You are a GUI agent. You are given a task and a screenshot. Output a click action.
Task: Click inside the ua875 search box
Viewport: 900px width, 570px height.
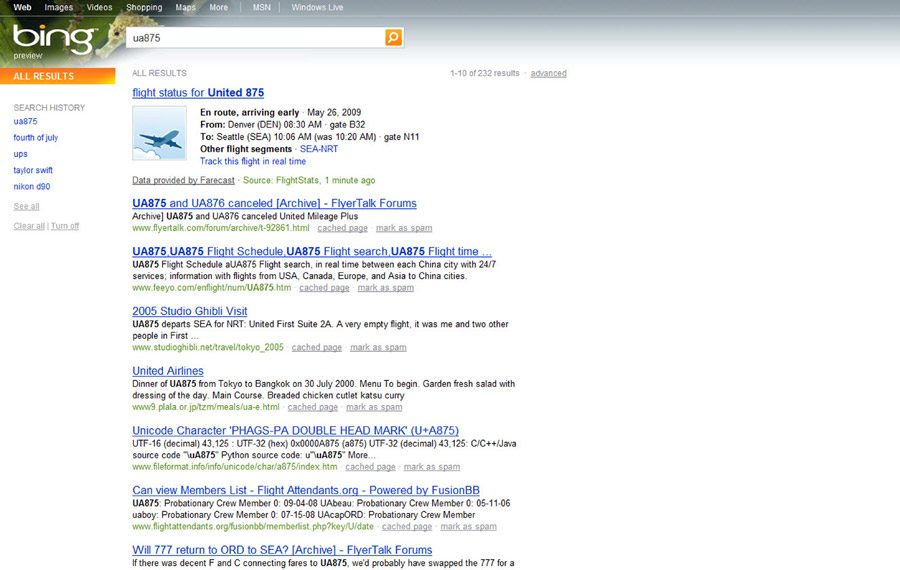coord(255,37)
